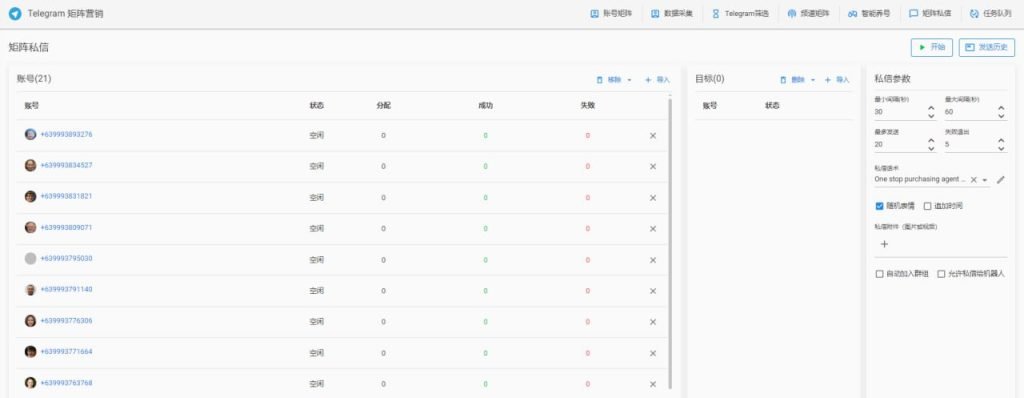Uncheck the 随机表情 checkbox
Image resolution: width=1024 pixels, height=398 pixels.
click(879, 206)
